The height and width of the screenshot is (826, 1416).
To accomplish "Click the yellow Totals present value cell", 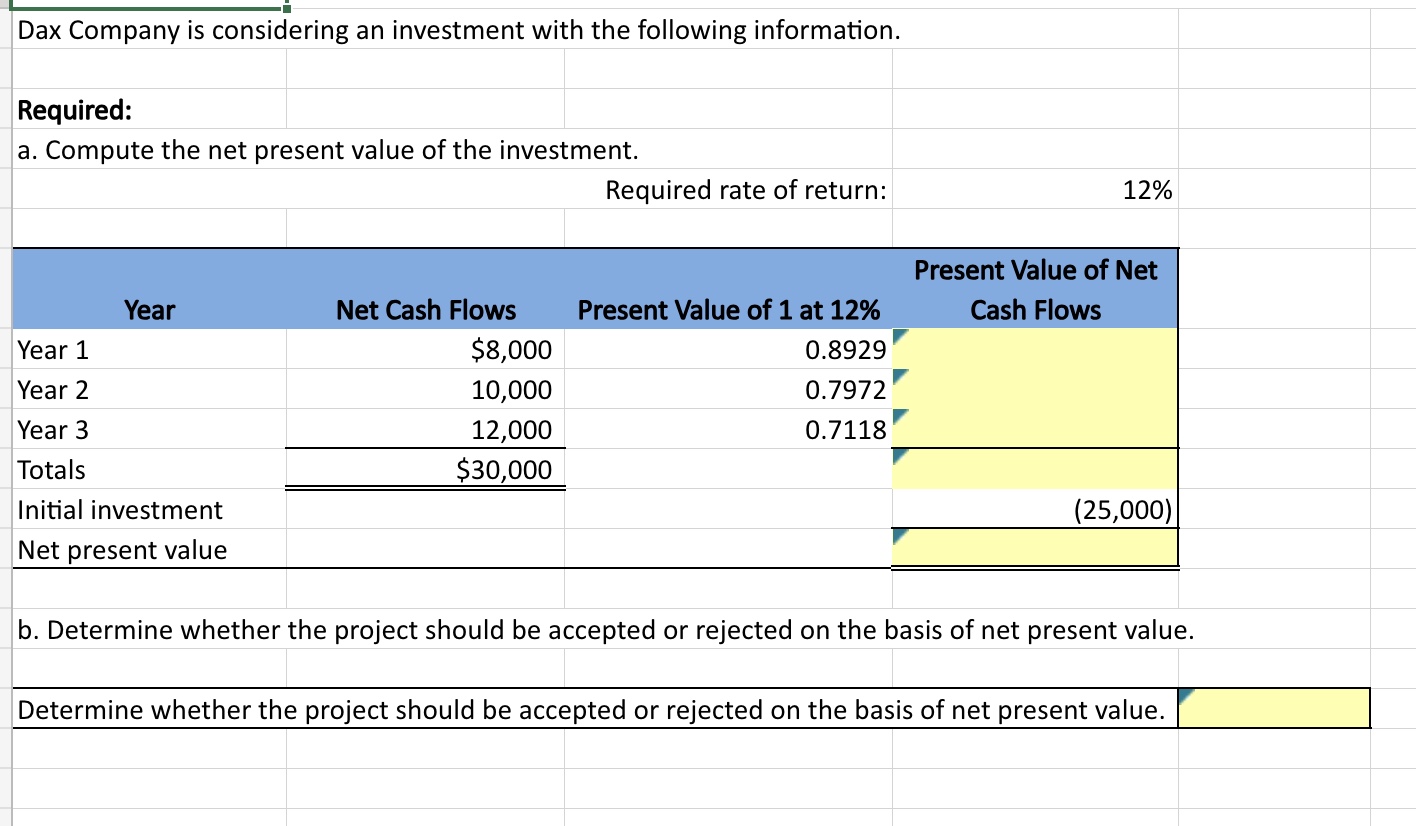I will 1034,470.
